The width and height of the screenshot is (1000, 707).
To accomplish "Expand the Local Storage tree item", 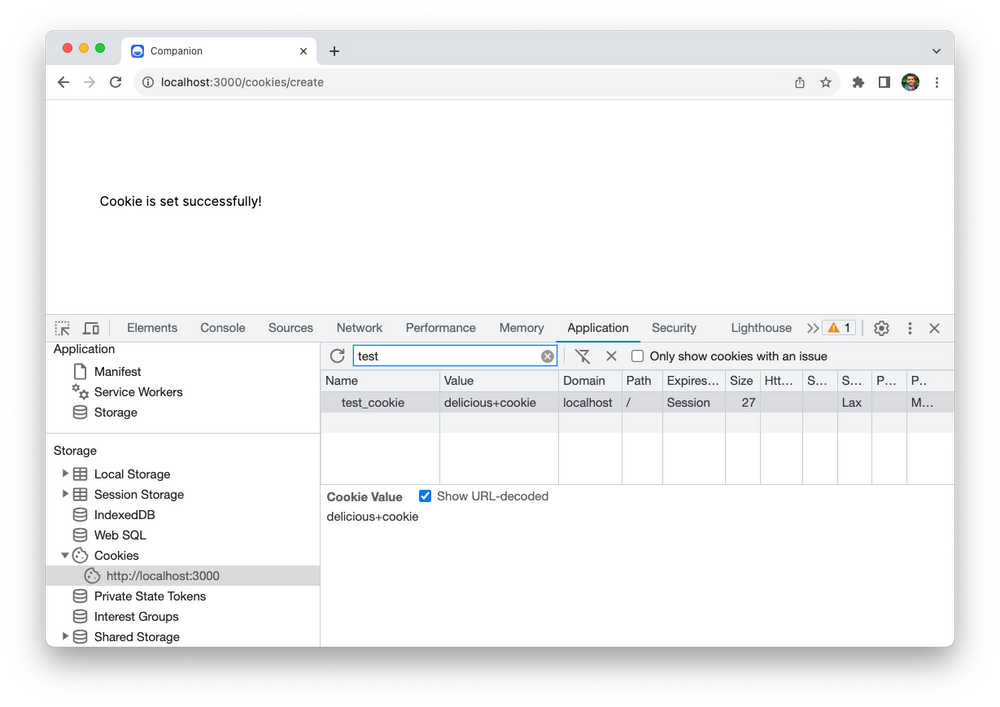I will tap(66, 473).
